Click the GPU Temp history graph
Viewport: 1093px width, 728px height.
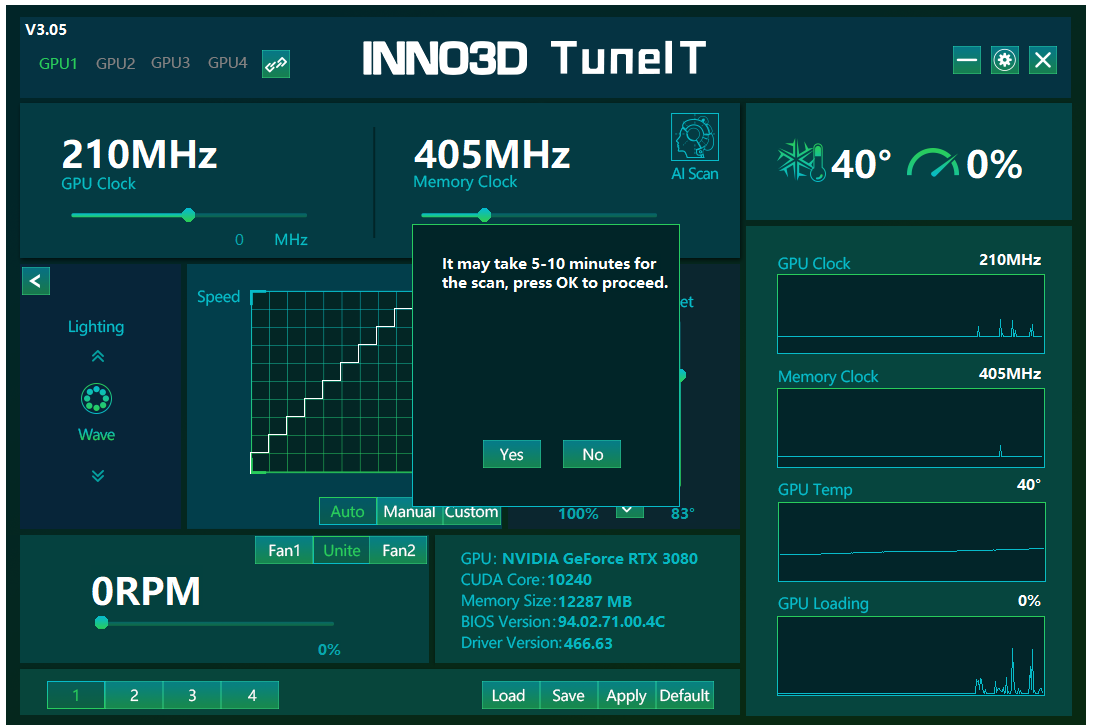click(912, 542)
